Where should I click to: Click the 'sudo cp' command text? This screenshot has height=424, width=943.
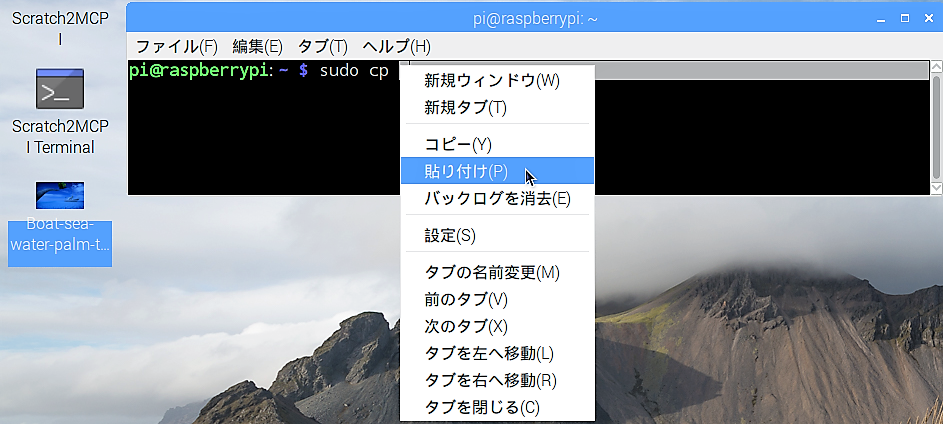point(354,70)
